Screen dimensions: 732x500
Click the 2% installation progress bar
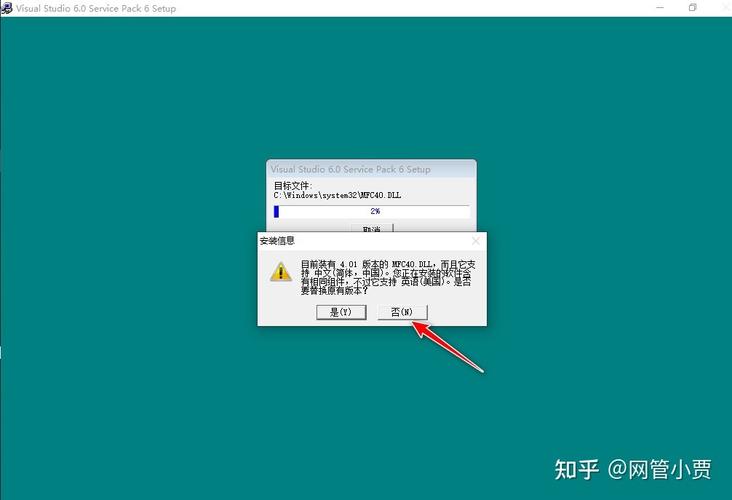(x=372, y=211)
